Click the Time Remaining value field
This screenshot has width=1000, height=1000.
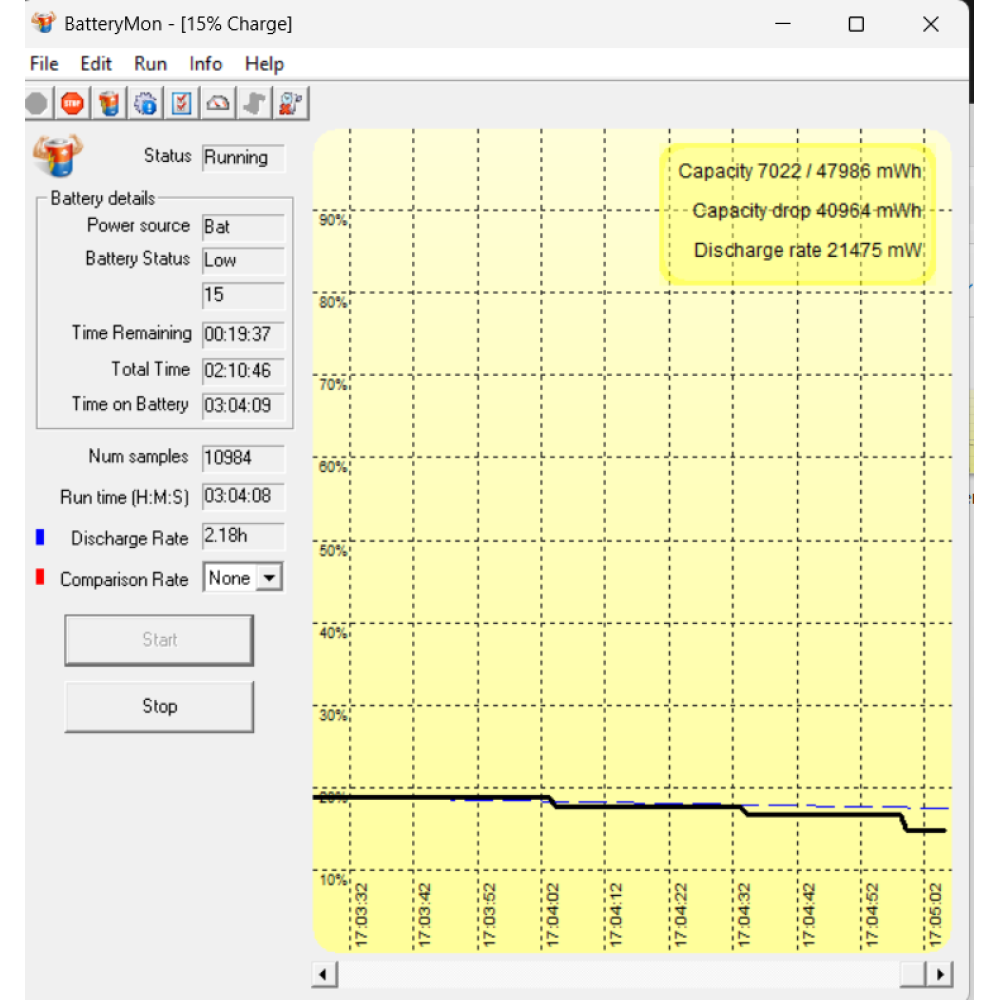(x=243, y=334)
